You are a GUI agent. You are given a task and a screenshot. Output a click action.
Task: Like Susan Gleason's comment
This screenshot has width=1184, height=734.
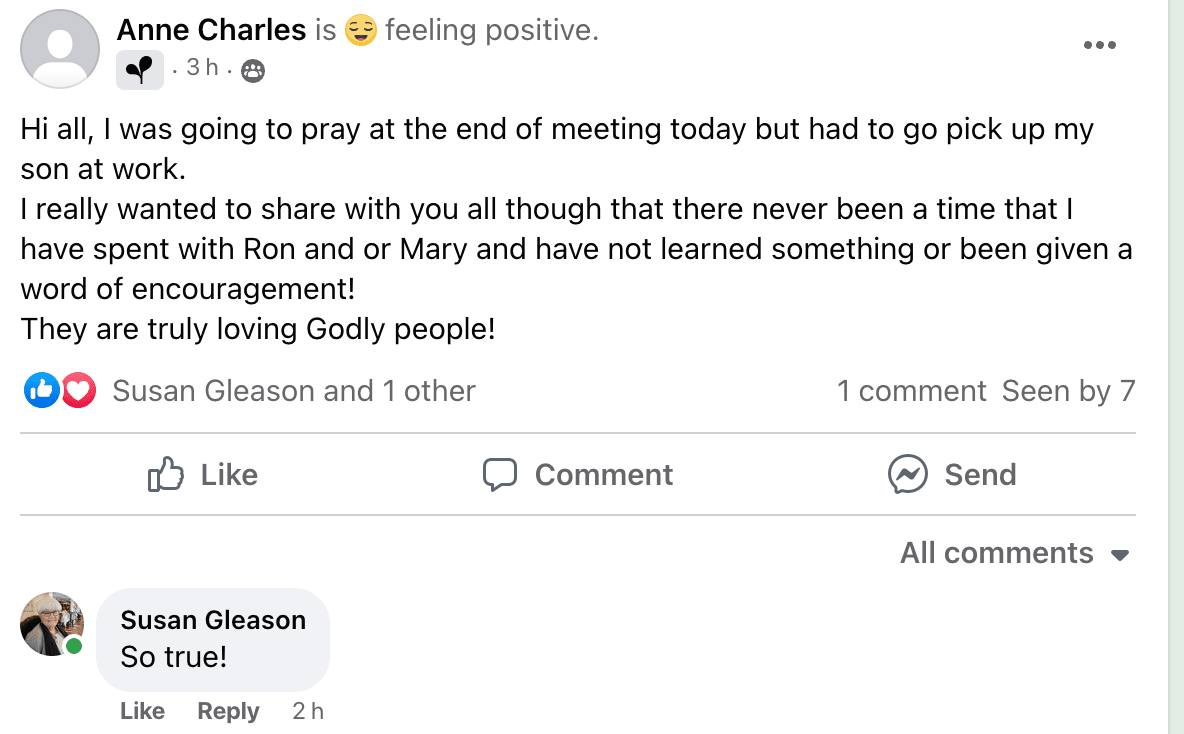coord(142,711)
